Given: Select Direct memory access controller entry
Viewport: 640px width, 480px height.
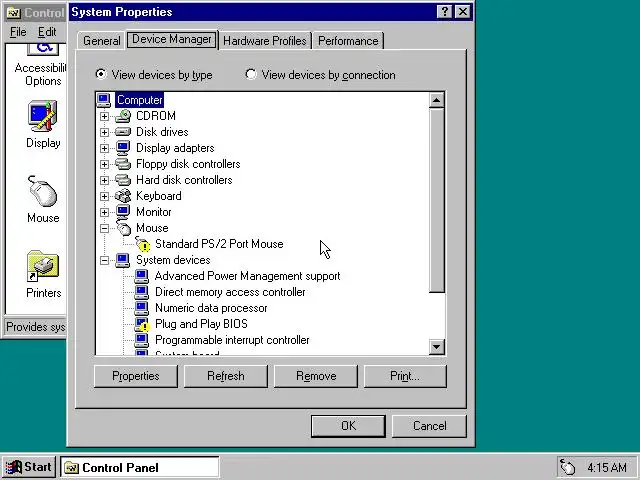Looking at the screenshot, I should (230, 292).
